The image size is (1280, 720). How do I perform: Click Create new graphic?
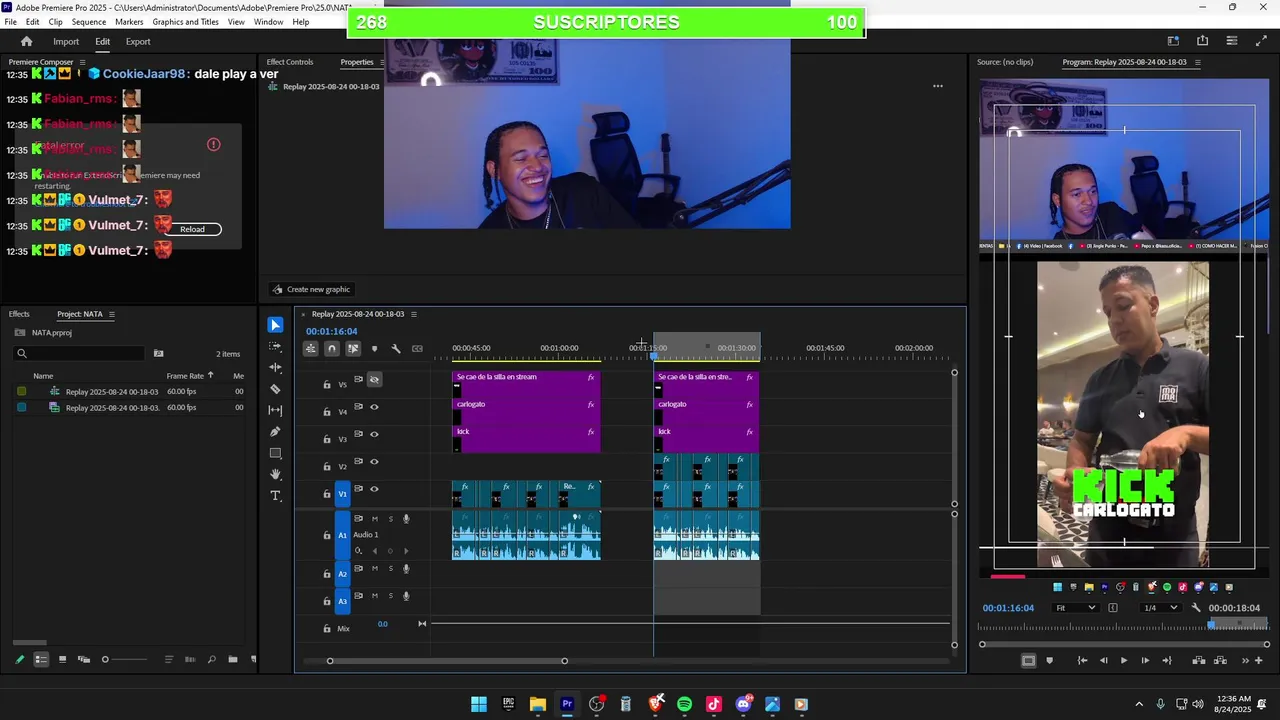pos(311,289)
